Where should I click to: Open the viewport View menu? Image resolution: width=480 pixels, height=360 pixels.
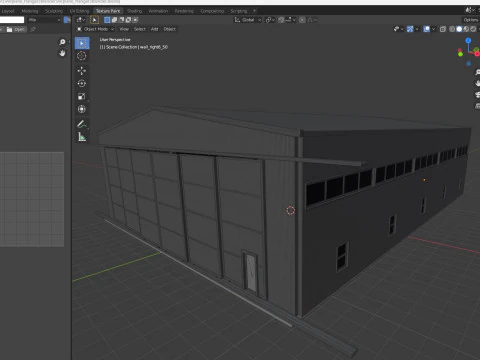(124, 29)
